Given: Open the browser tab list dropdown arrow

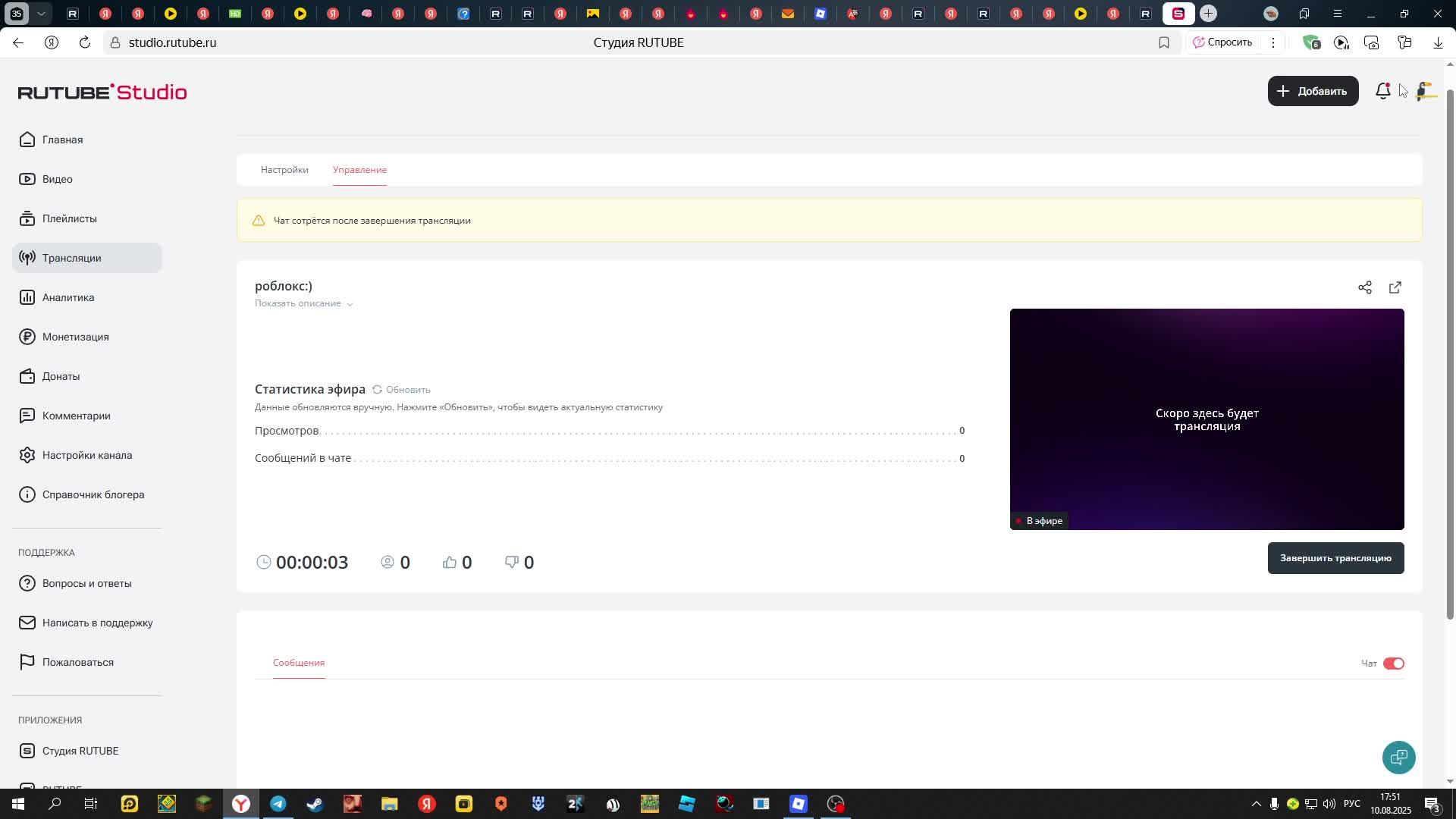Looking at the screenshot, I should click(42, 14).
